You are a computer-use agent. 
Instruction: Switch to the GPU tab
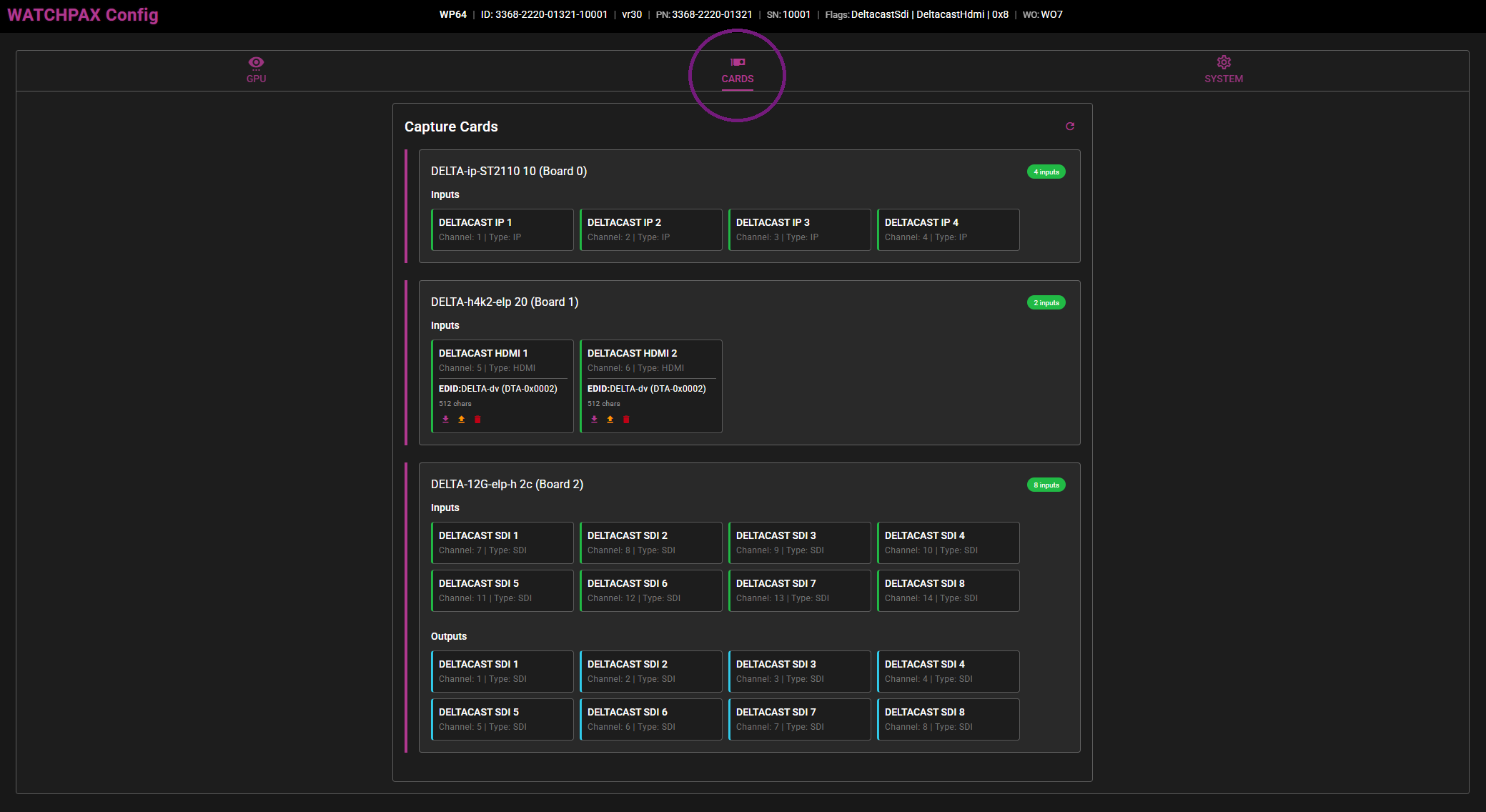pos(256,79)
